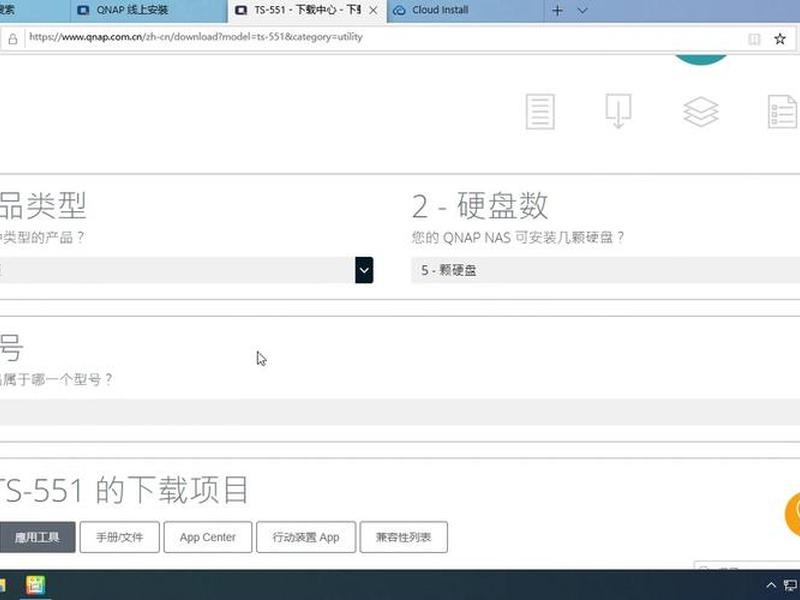800x600 pixels.
Task: Switch to the Cloud Install browser tab
Action: click(465, 10)
